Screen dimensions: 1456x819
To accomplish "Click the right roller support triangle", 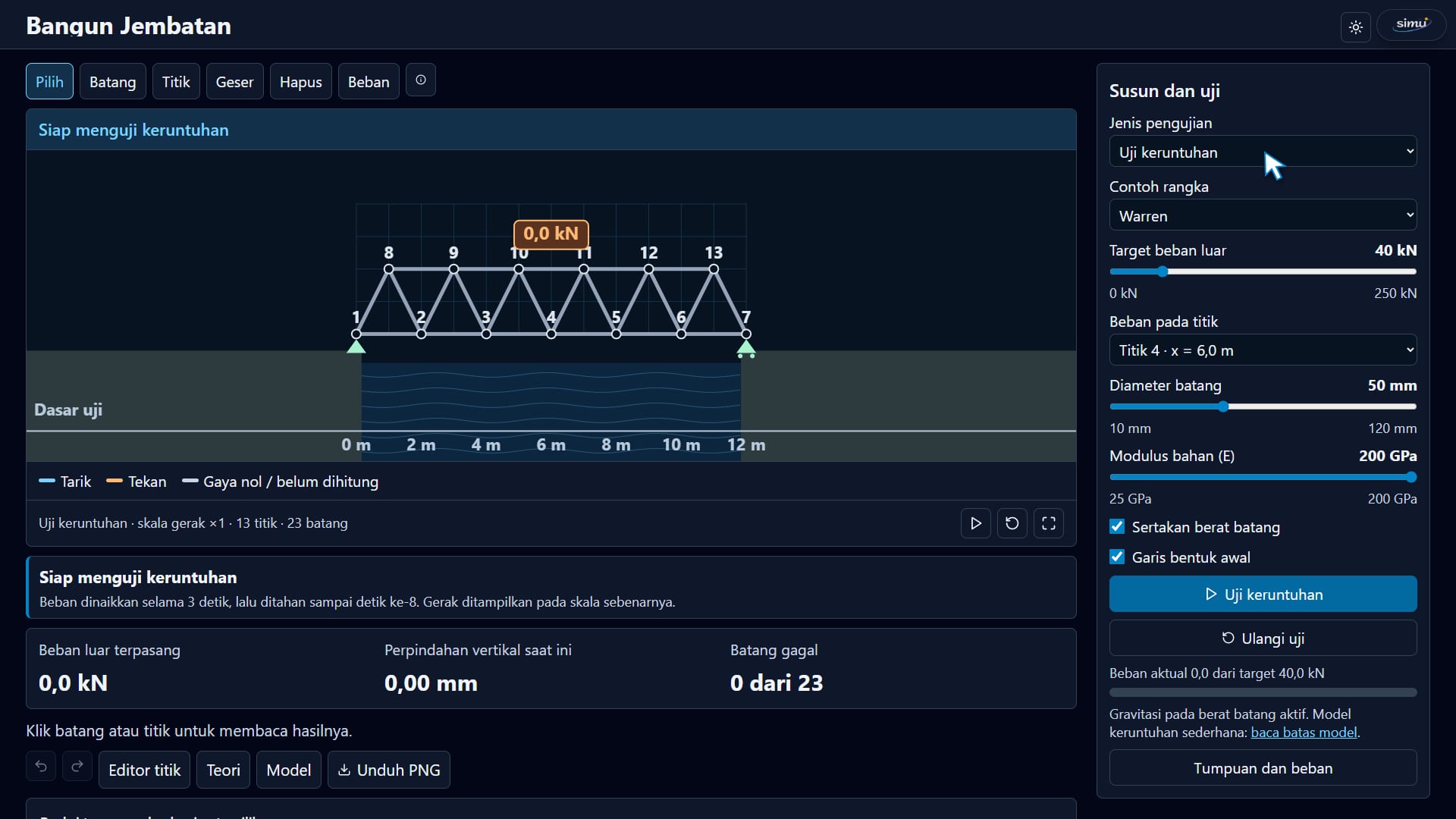I will point(746,348).
